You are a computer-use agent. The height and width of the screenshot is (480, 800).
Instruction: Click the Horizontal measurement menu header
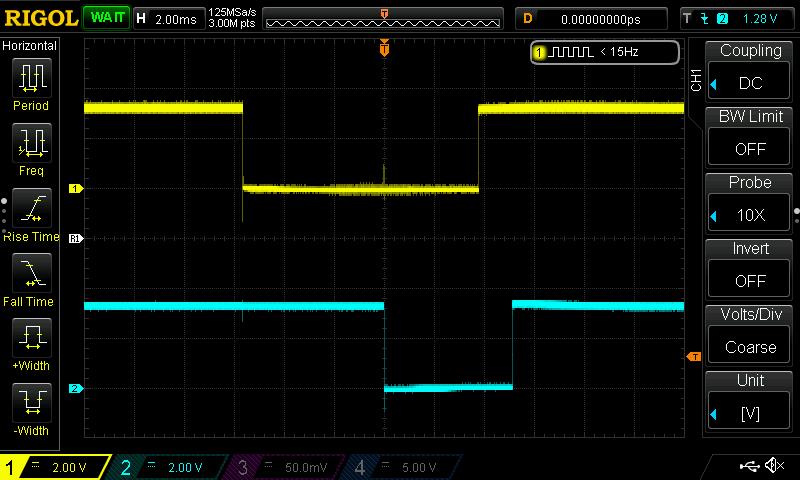pyautogui.click(x=30, y=46)
